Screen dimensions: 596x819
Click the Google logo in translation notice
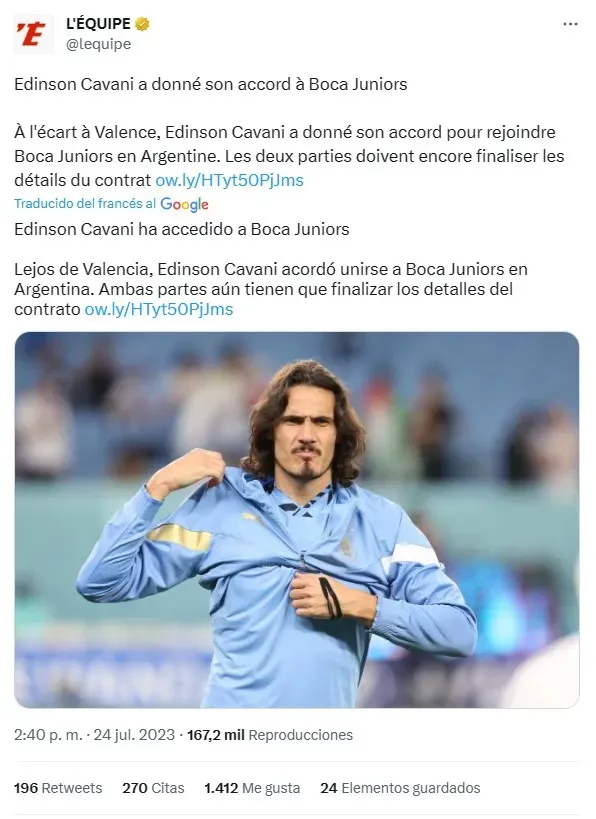tap(184, 204)
